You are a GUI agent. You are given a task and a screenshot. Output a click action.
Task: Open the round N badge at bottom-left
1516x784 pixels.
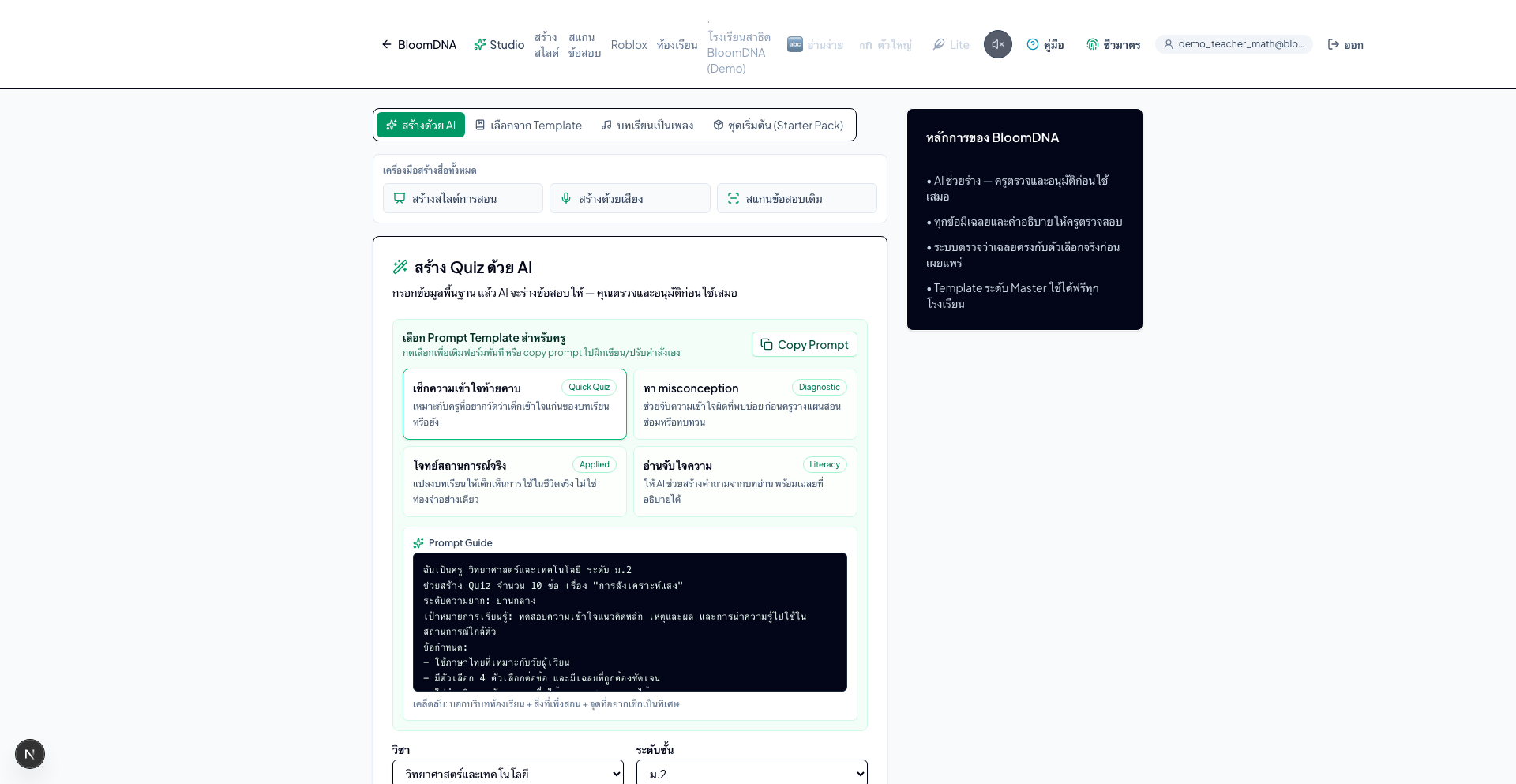point(30,754)
